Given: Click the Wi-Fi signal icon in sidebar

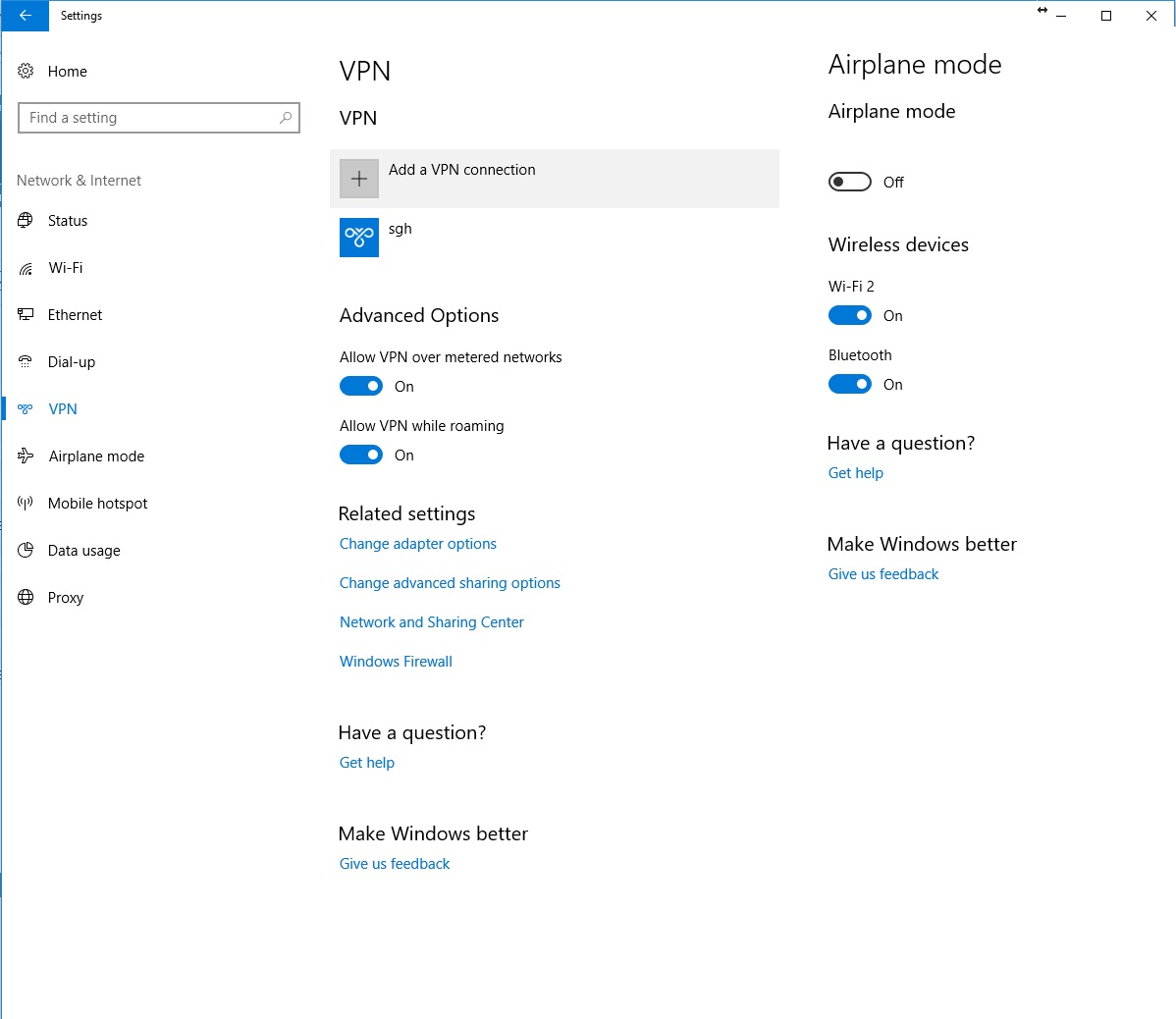Looking at the screenshot, I should [26, 268].
